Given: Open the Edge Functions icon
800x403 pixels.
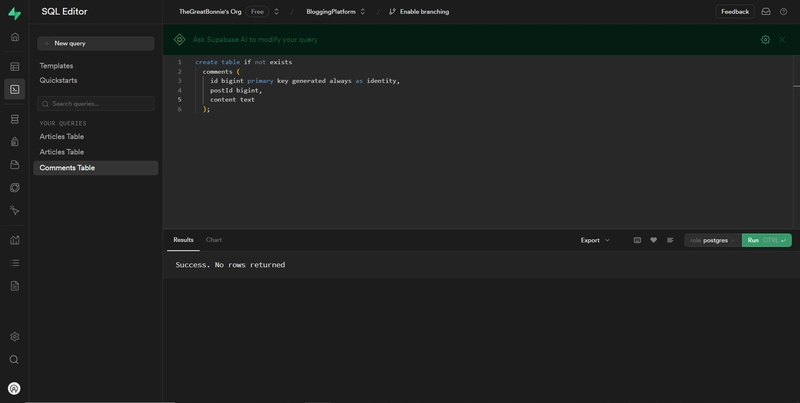Looking at the screenshot, I should tap(15, 187).
